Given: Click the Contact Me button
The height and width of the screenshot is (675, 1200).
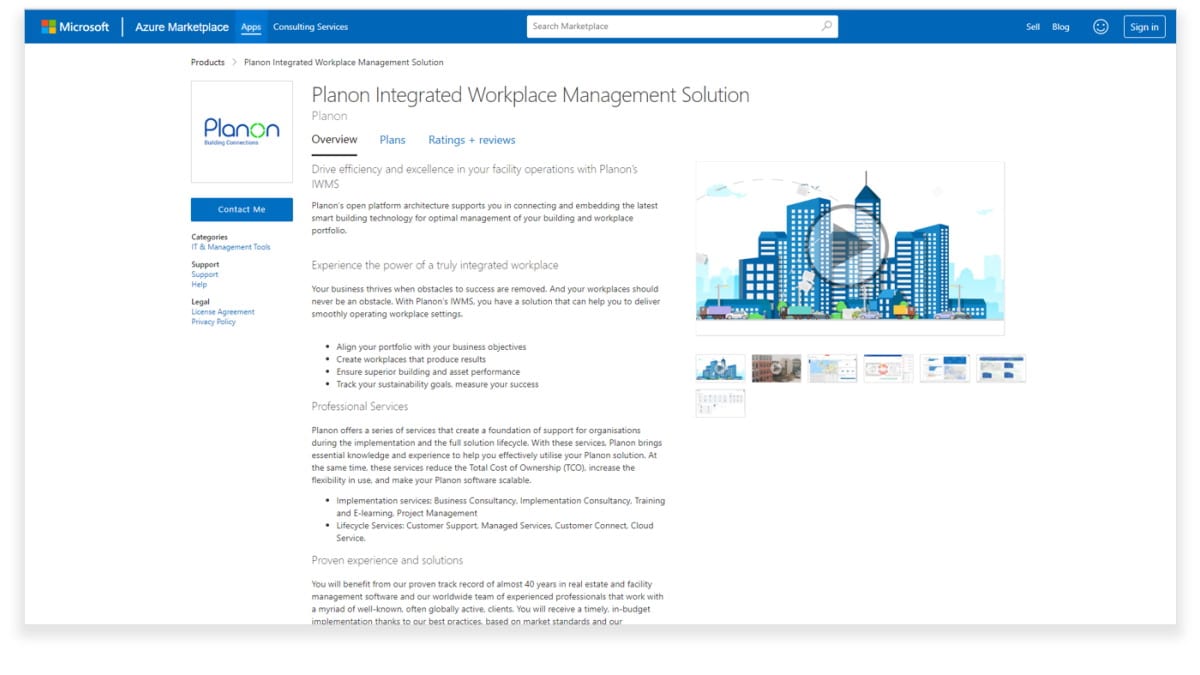Looking at the screenshot, I should coord(241,209).
